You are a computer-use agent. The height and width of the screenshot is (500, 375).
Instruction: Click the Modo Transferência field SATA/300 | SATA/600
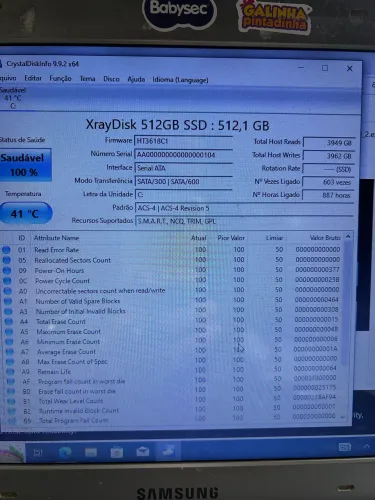click(183, 182)
